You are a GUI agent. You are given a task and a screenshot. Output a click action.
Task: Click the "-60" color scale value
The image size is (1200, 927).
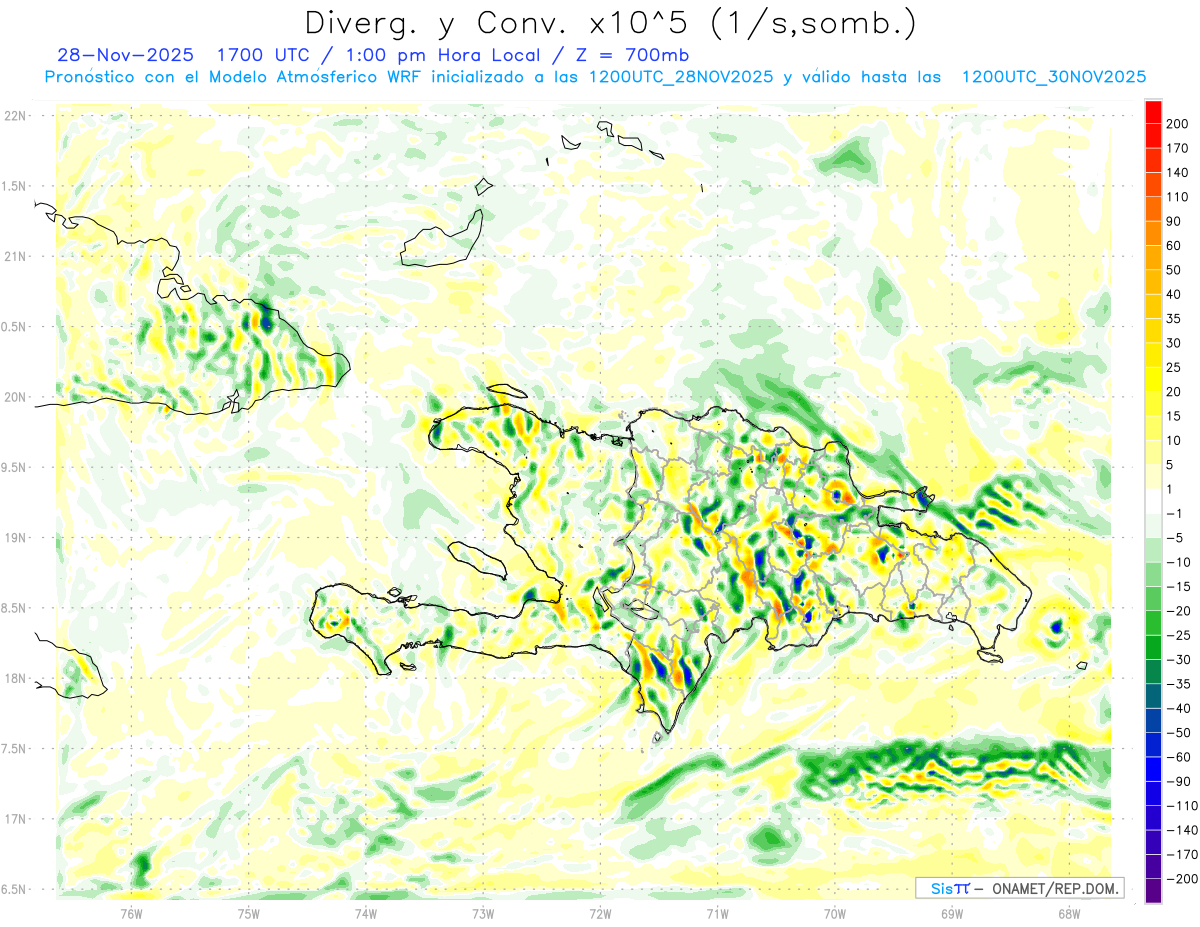click(1178, 757)
